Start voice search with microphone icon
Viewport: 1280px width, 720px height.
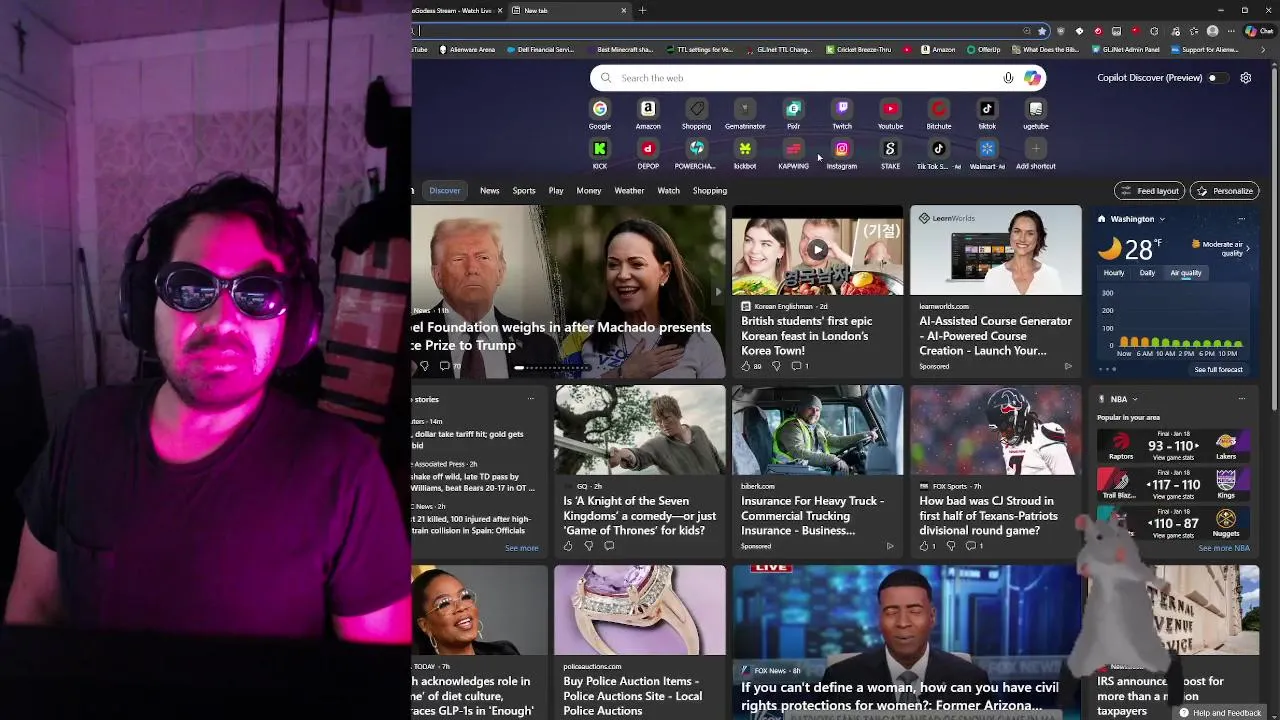[x=1008, y=78]
